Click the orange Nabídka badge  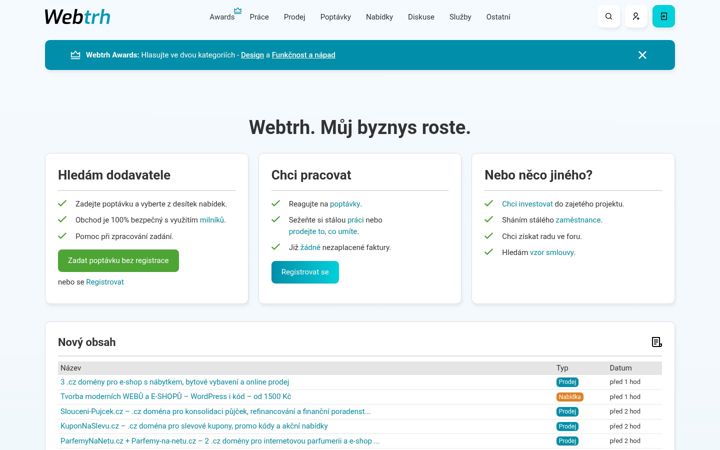click(570, 397)
